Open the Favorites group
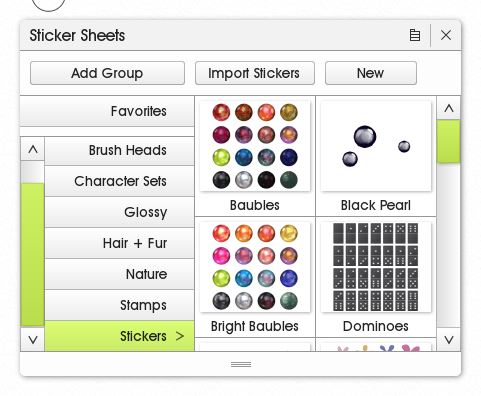The image size is (481, 396). (107, 111)
